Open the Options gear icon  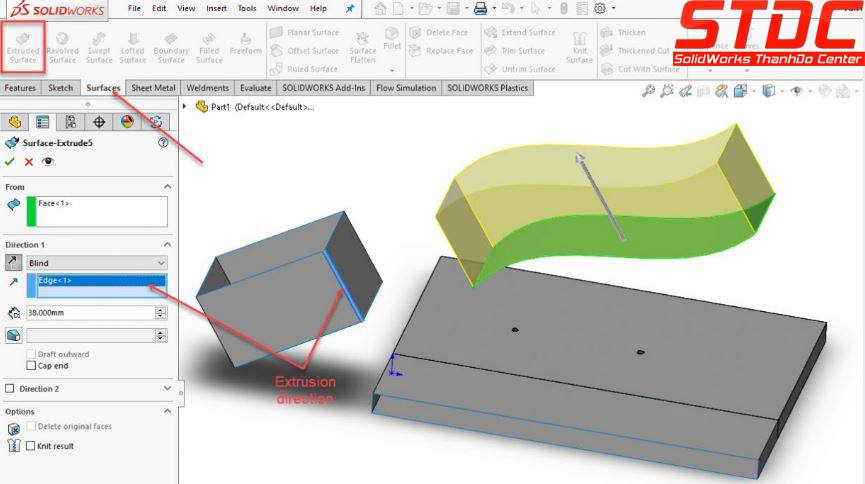click(600, 8)
